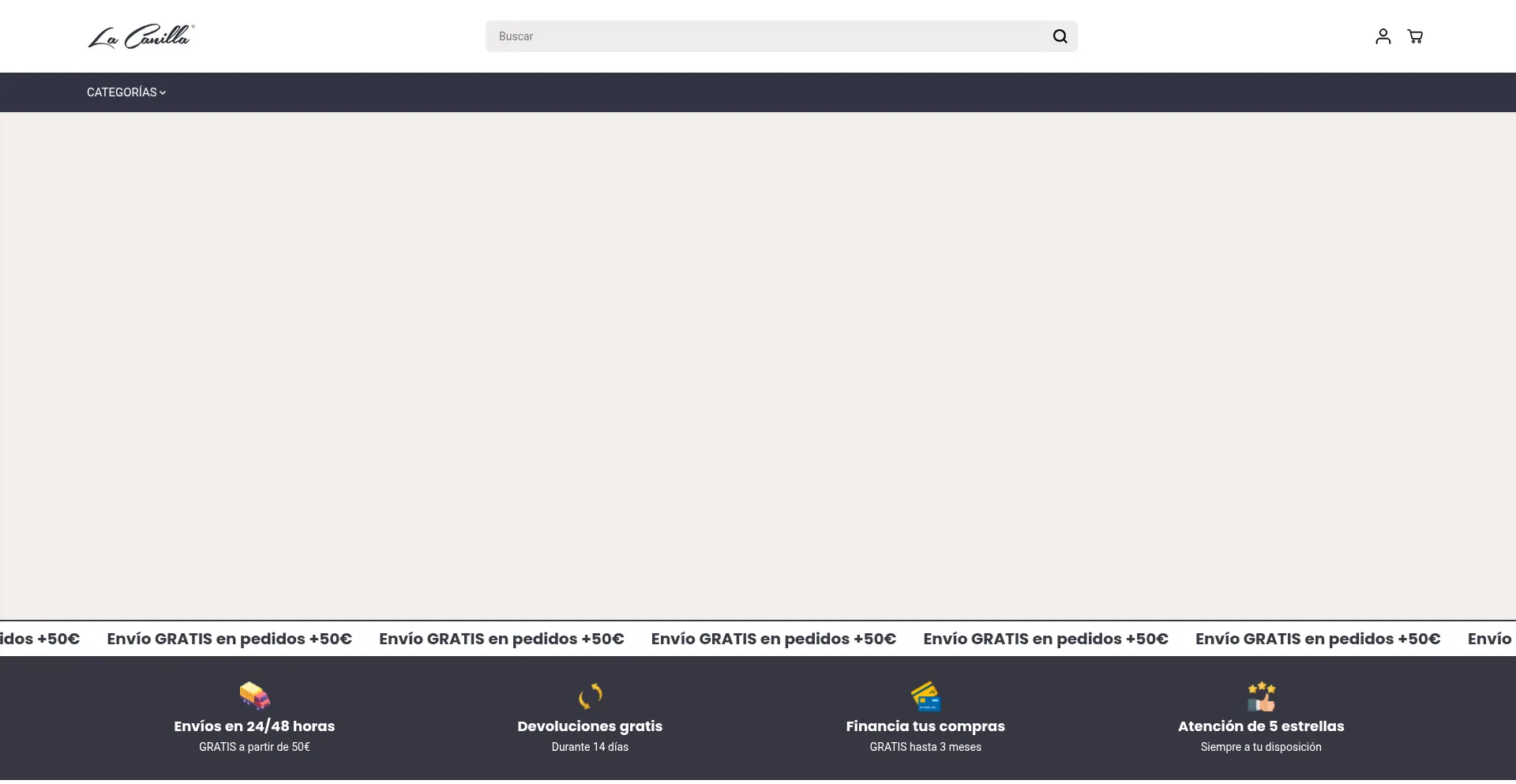
Task: Click the credit card financing icon
Action: 925,696
